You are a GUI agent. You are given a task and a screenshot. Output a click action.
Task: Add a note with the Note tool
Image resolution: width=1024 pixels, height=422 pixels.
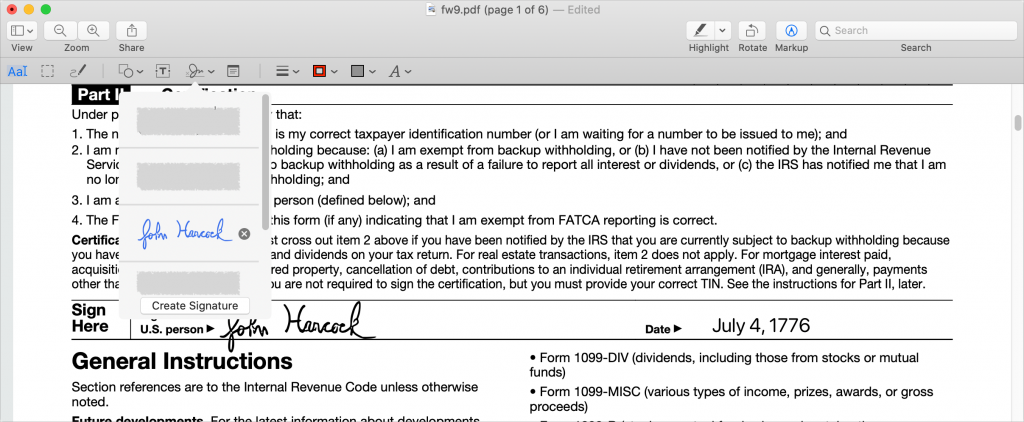(233, 71)
